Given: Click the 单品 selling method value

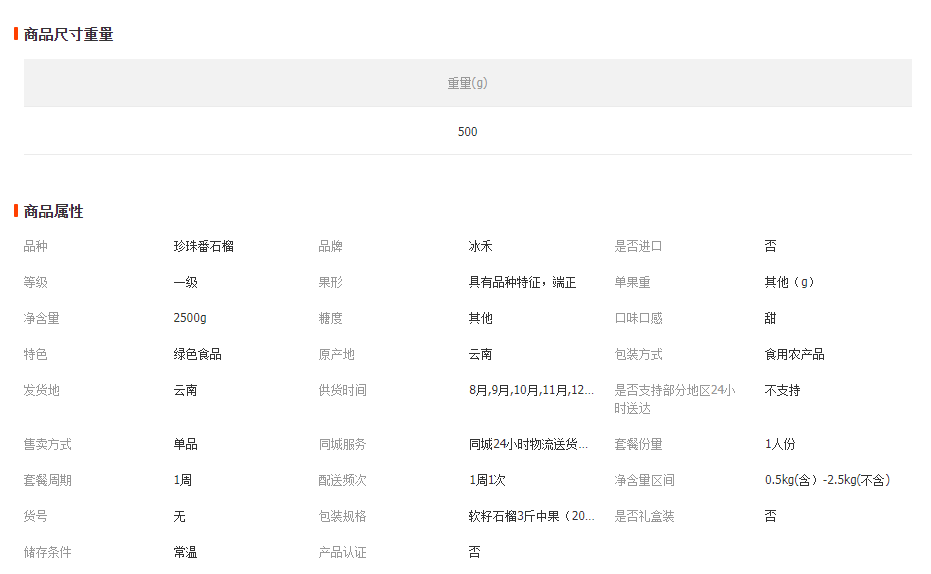Looking at the screenshot, I should click(185, 444).
